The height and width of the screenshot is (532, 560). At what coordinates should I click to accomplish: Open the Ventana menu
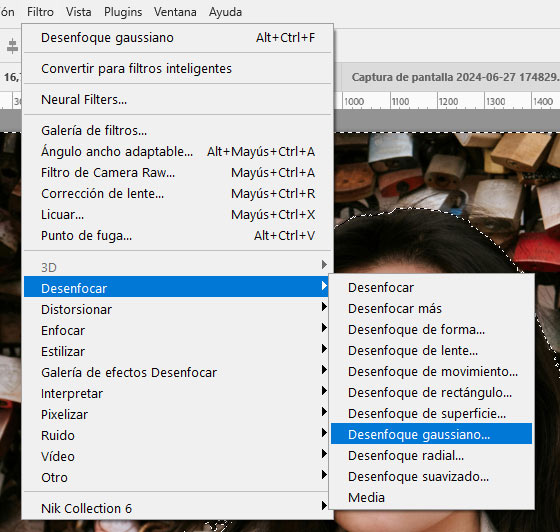pos(175,12)
